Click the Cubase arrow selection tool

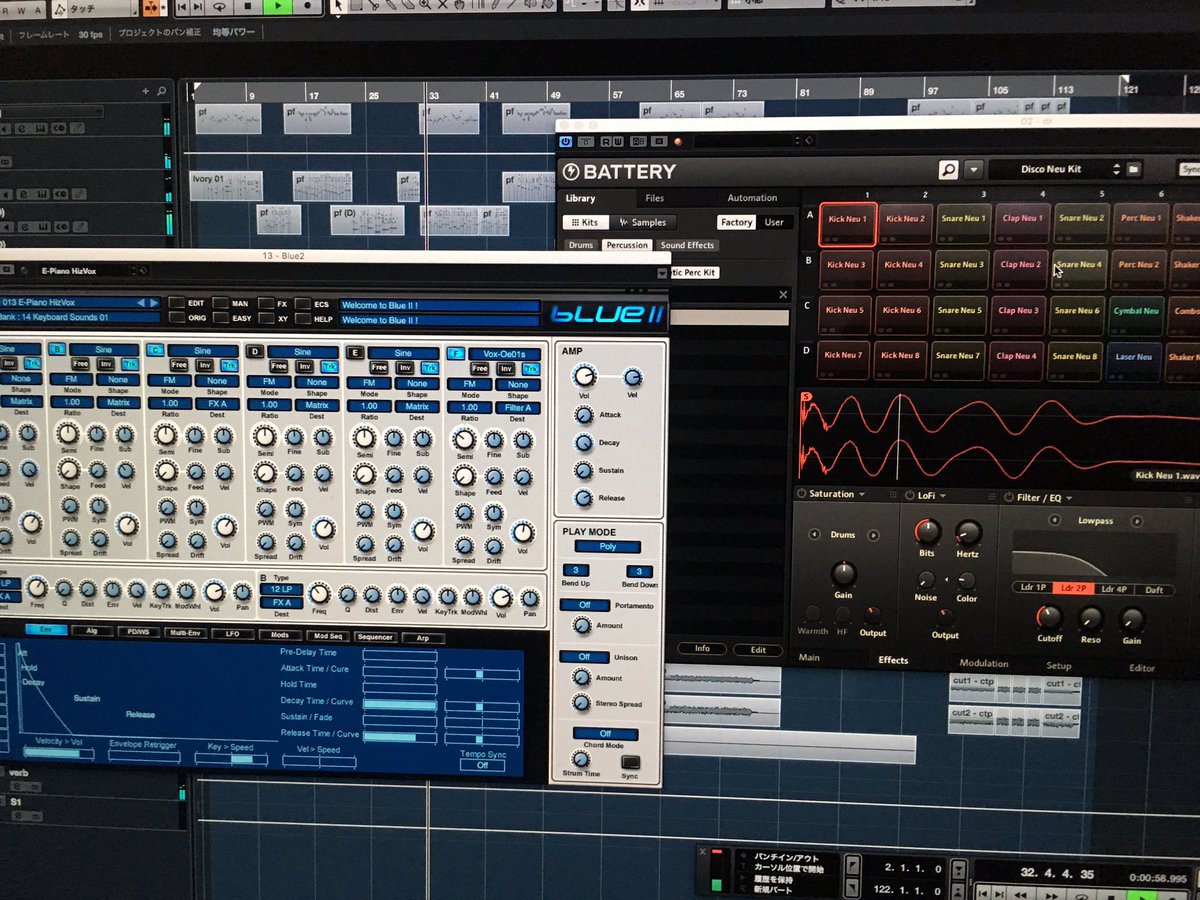pyautogui.click(x=338, y=6)
